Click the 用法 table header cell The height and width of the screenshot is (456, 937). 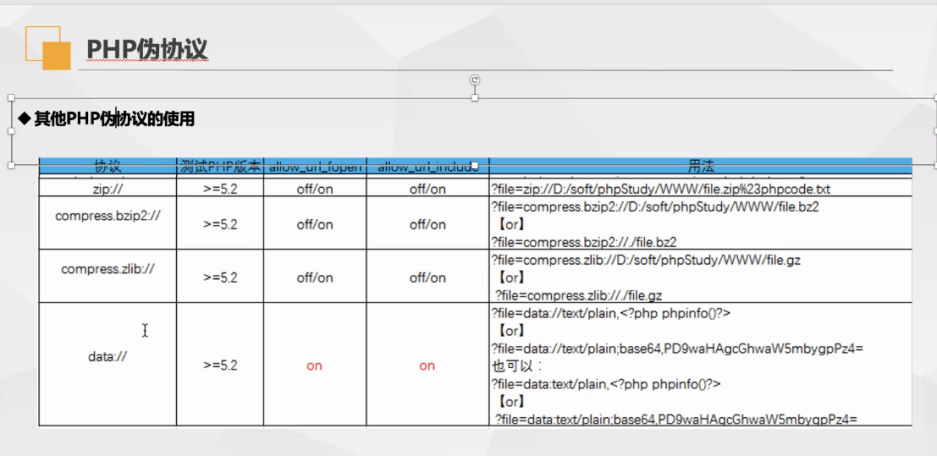coord(700,167)
